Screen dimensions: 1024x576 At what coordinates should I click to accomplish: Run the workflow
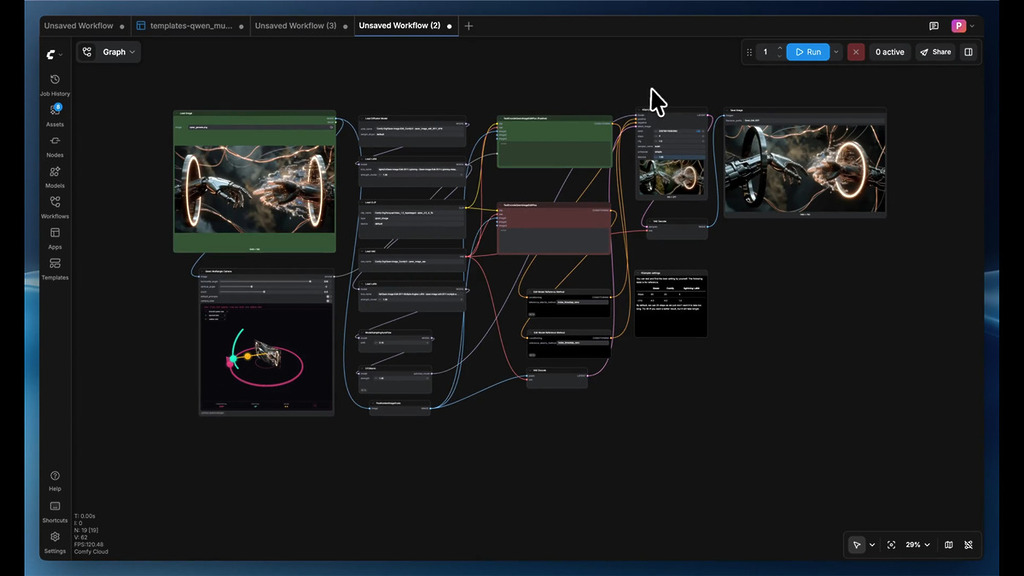(x=808, y=52)
